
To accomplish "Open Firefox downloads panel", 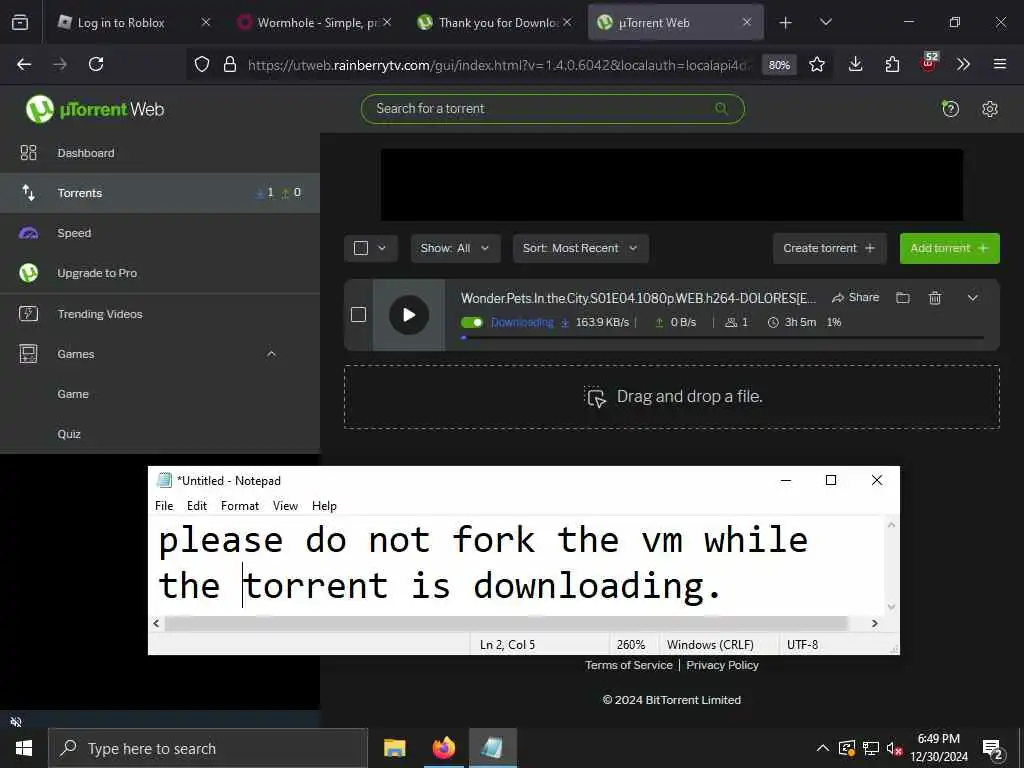I will coord(855,64).
